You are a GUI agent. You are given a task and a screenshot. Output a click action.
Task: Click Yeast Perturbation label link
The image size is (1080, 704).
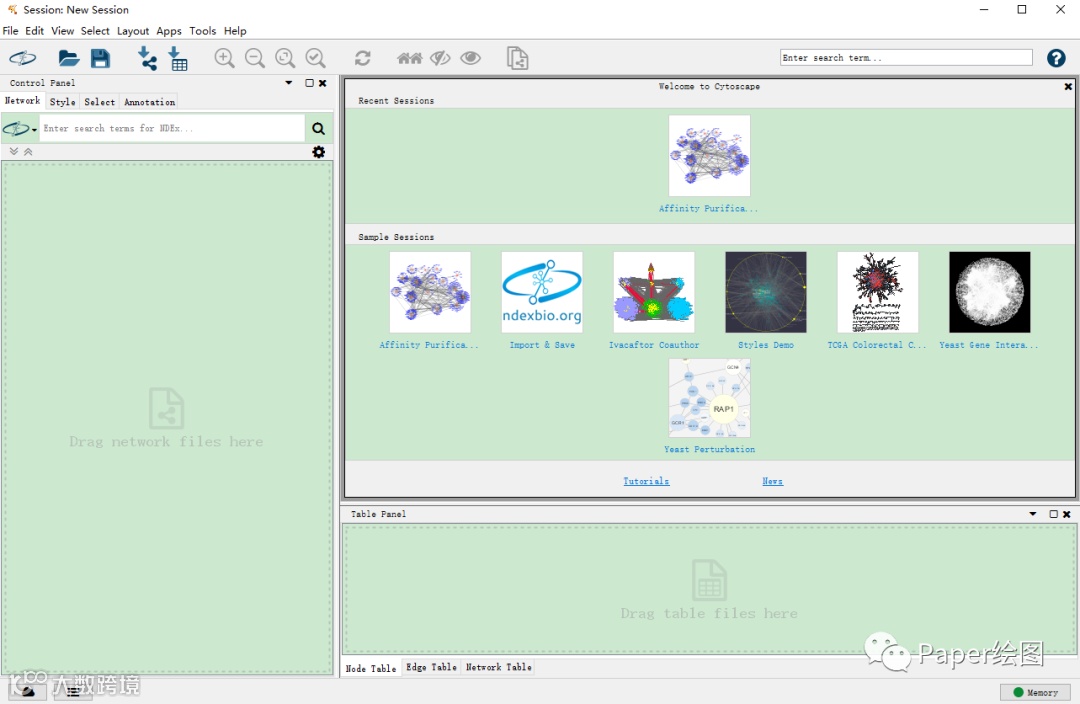pyautogui.click(x=709, y=449)
